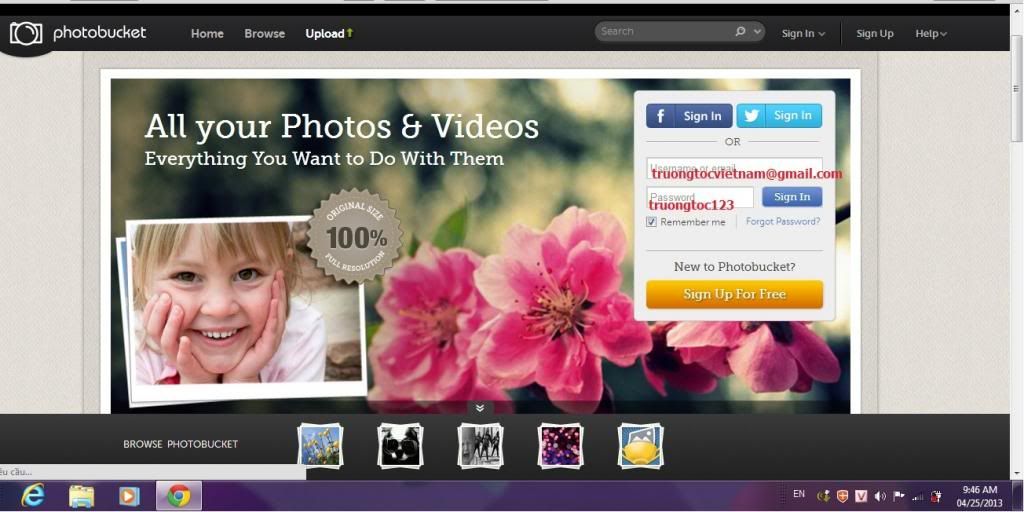Open the Browse menu item
The height and width of the screenshot is (512, 1024).
[264, 33]
